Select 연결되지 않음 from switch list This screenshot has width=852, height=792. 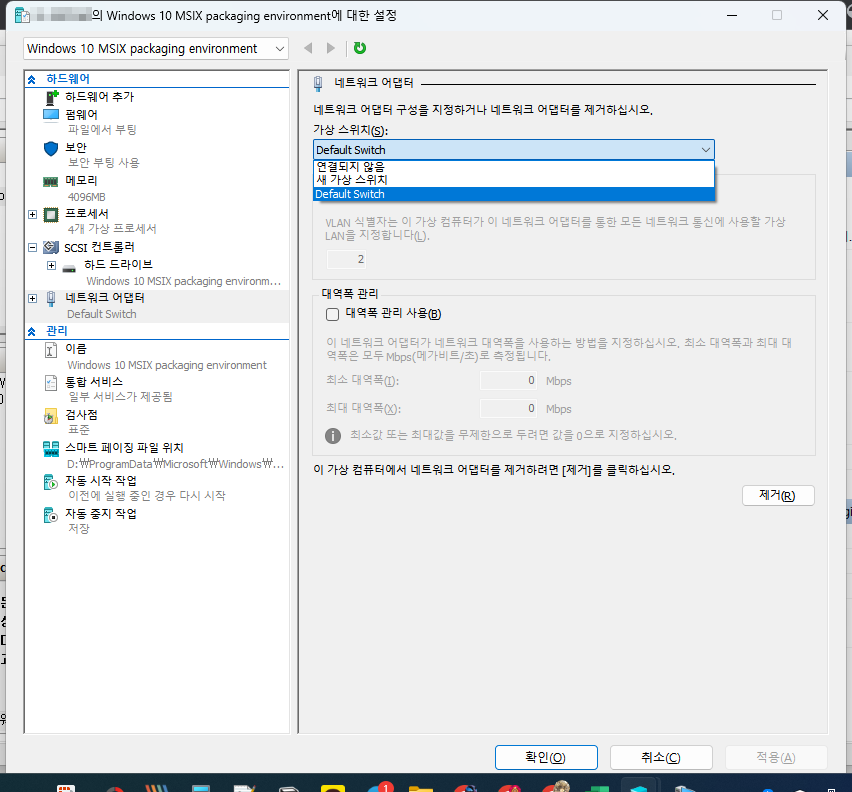pos(513,167)
